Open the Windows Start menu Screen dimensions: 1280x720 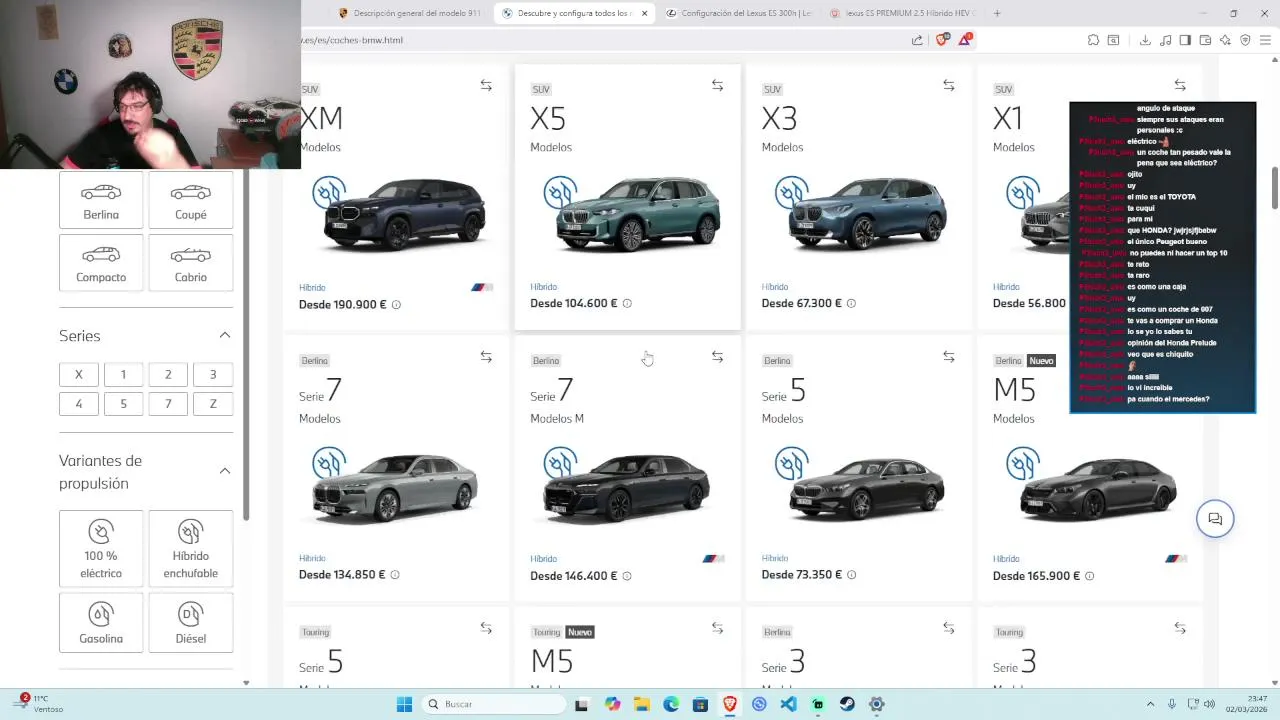click(x=404, y=704)
